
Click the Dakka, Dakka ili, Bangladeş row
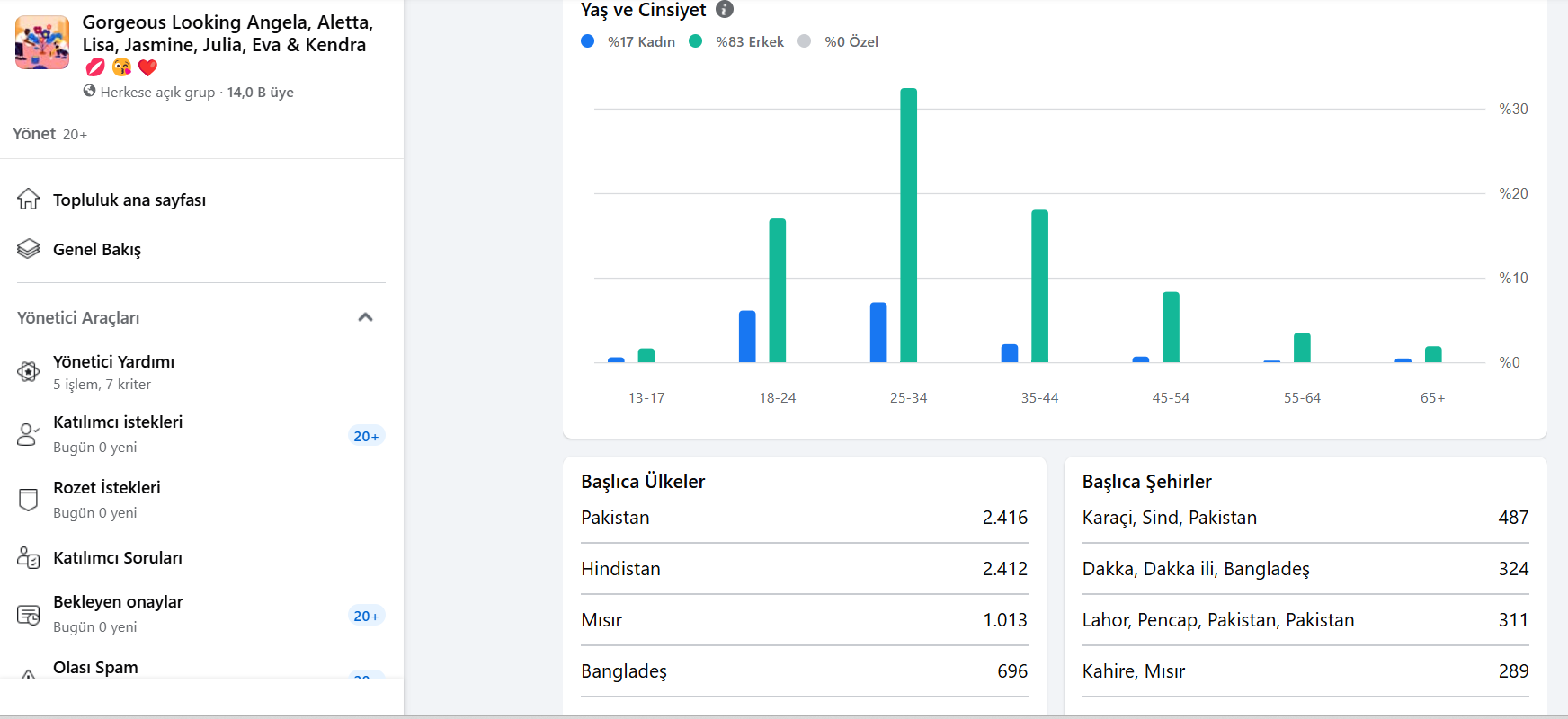[x=1305, y=569]
